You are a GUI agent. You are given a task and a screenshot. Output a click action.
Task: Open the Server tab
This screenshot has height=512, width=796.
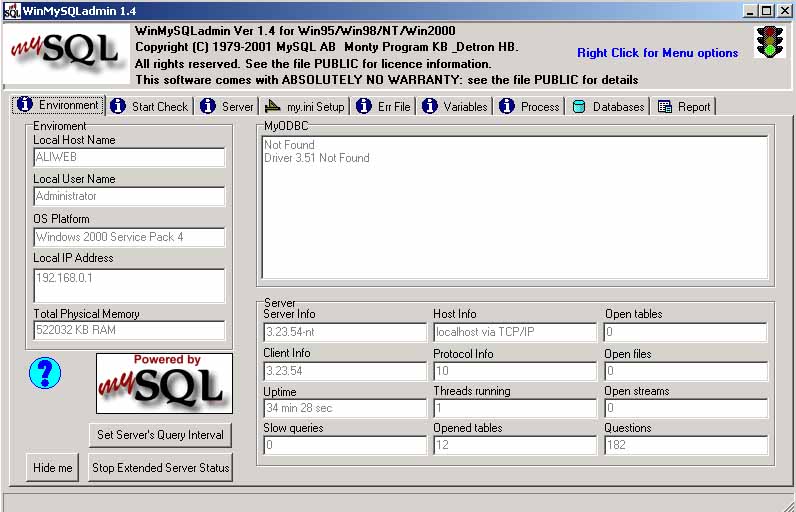(x=228, y=106)
